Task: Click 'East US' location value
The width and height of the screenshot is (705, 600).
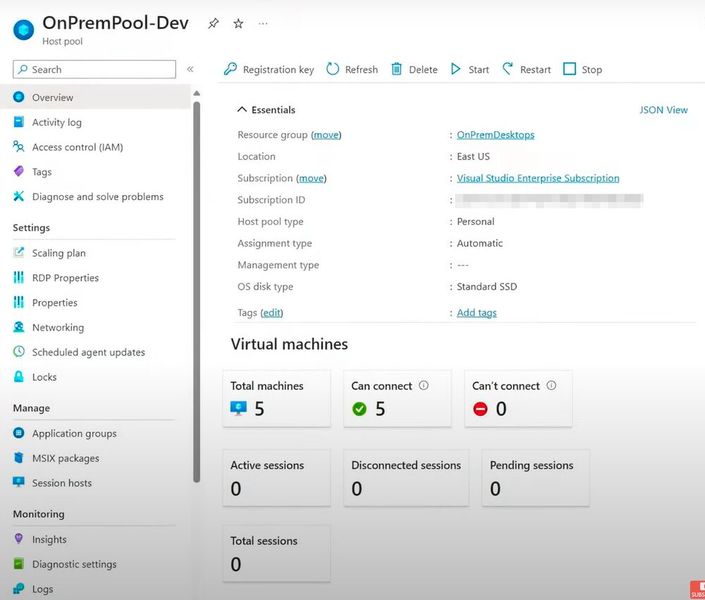Action: (473, 157)
